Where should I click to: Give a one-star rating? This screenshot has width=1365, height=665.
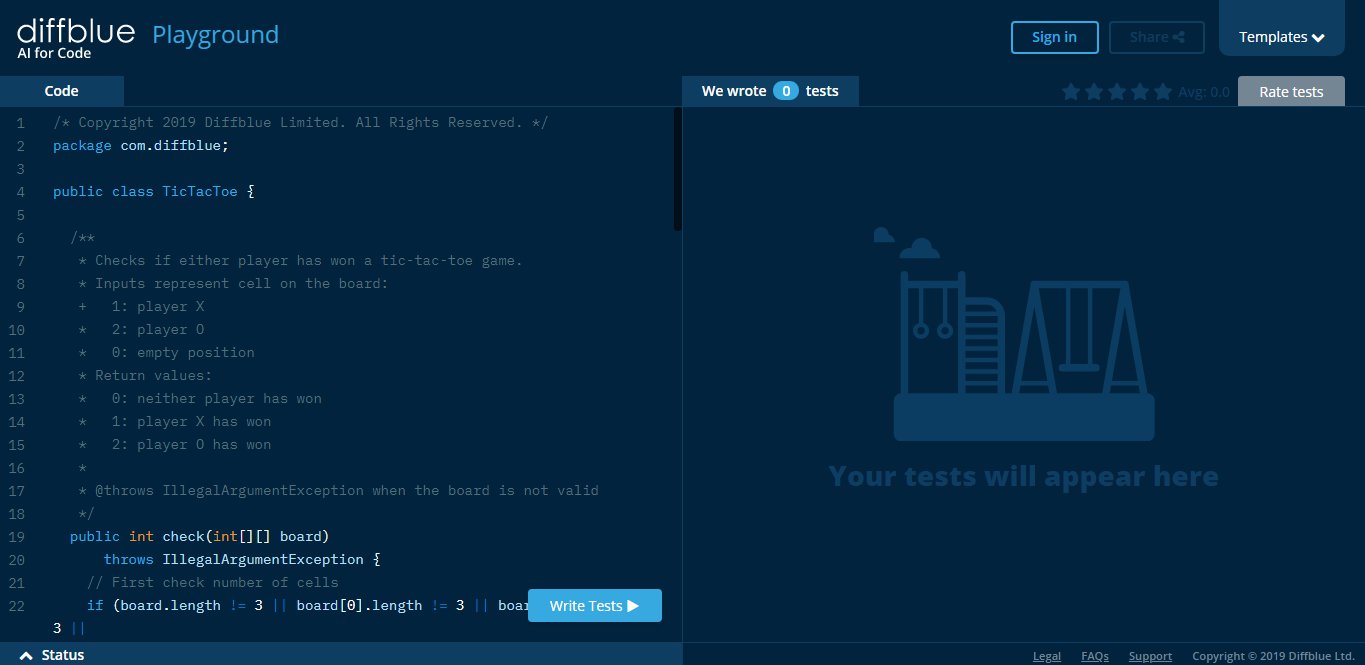click(x=1071, y=91)
